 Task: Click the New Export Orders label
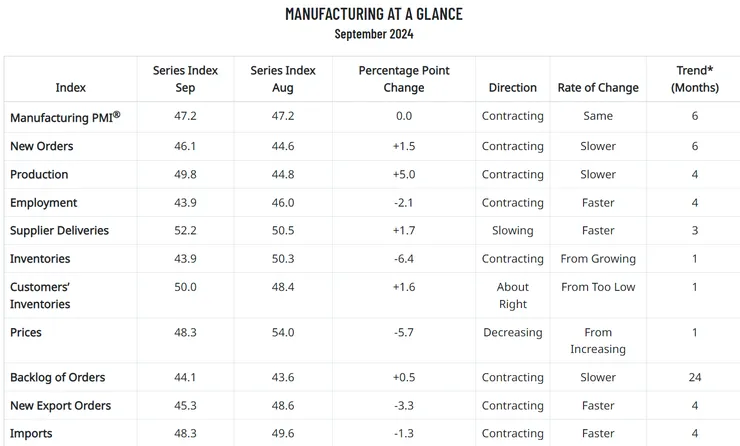pyautogui.click(x=60, y=405)
